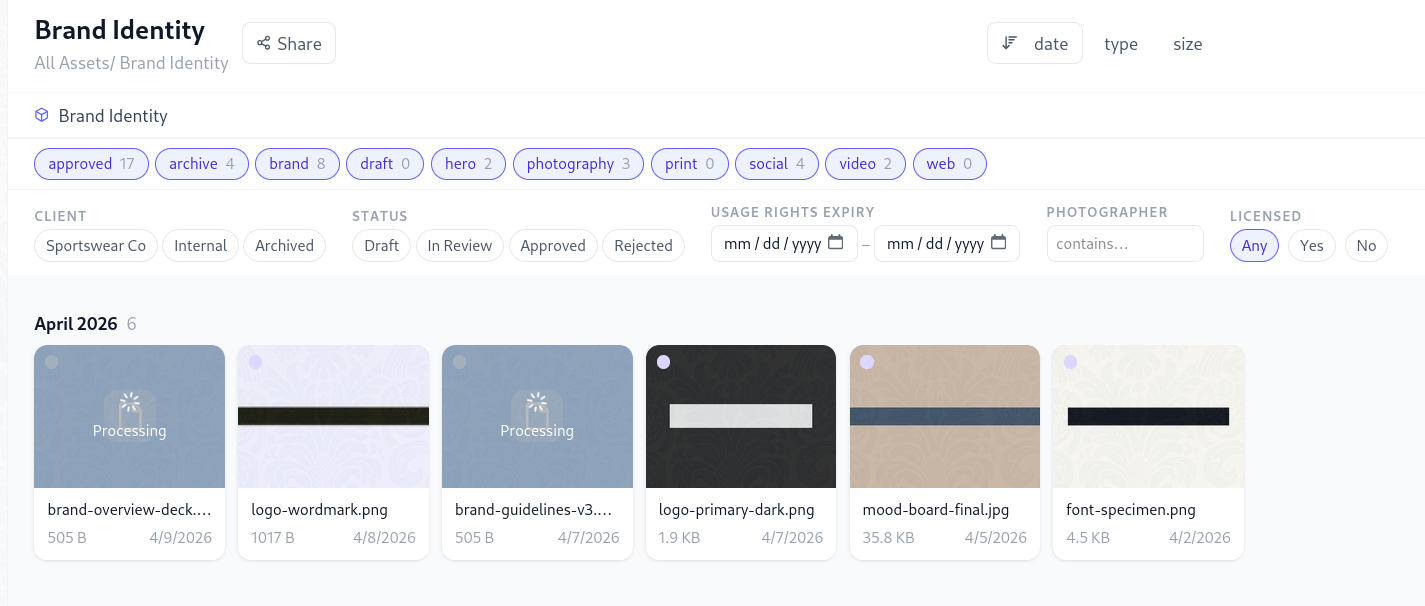Click the brand-overview-deck file name

coord(130,510)
